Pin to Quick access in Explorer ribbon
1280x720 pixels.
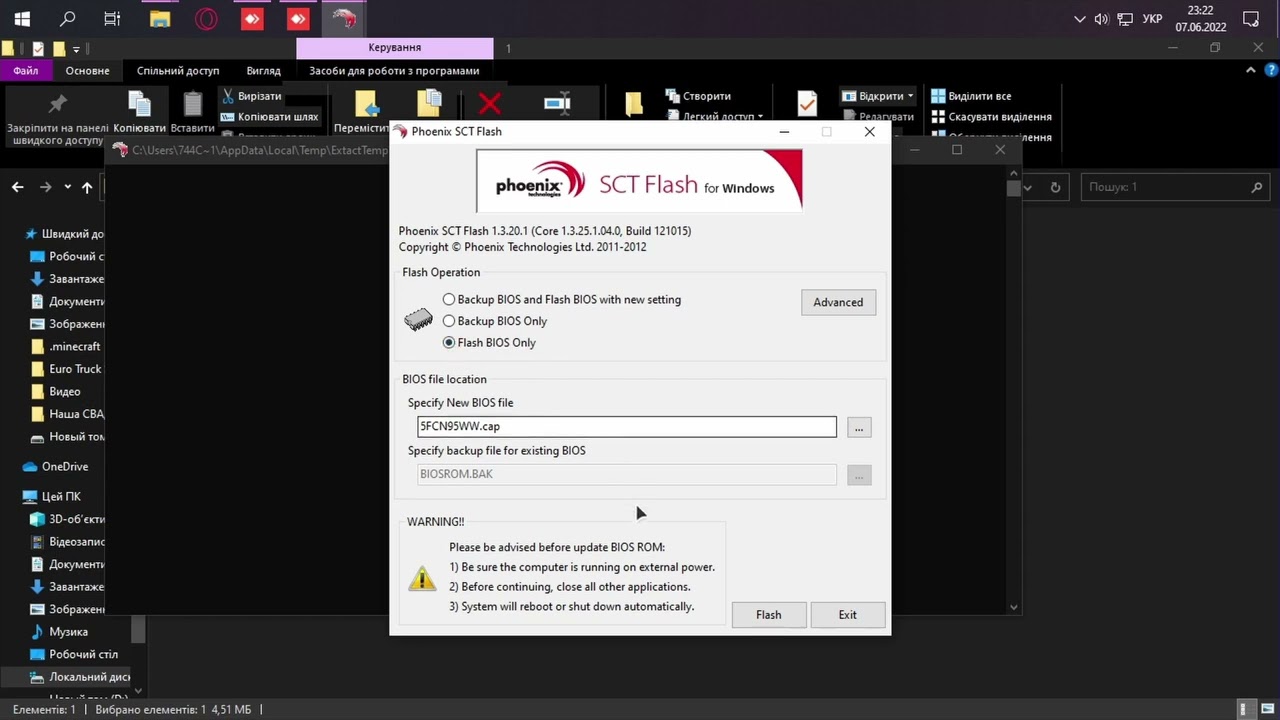tap(58, 118)
